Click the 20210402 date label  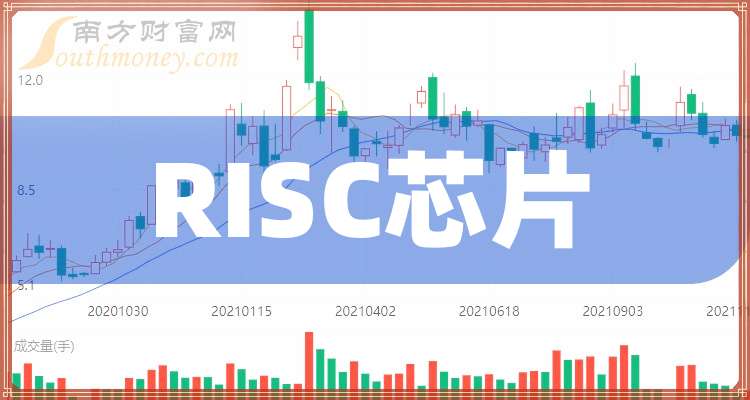[365, 311]
